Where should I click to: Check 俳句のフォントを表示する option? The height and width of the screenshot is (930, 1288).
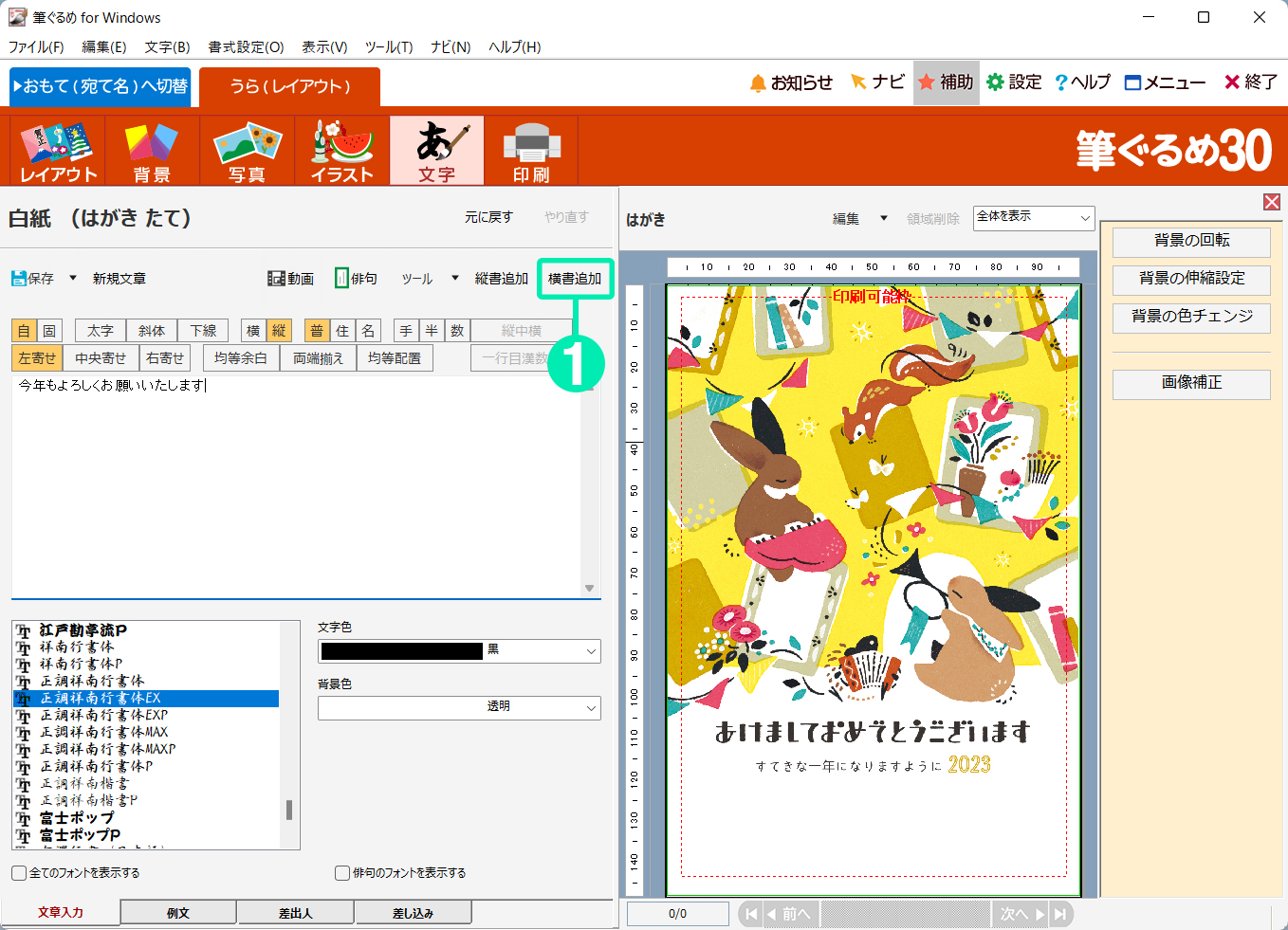tap(342, 873)
